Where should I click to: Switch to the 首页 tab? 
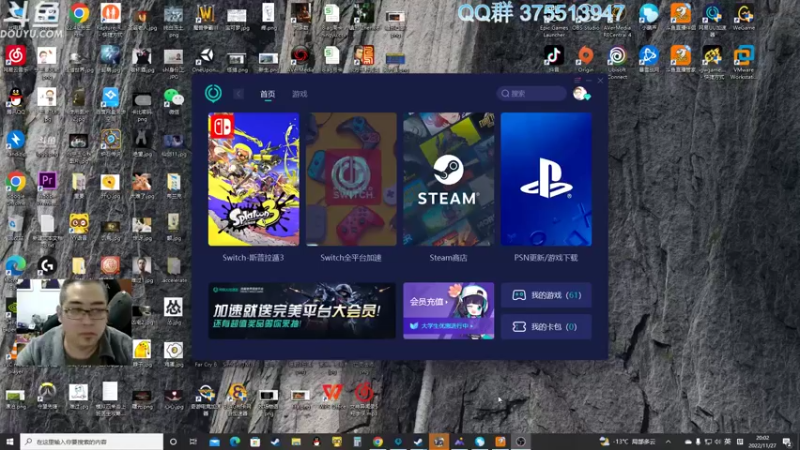[267, 94]
